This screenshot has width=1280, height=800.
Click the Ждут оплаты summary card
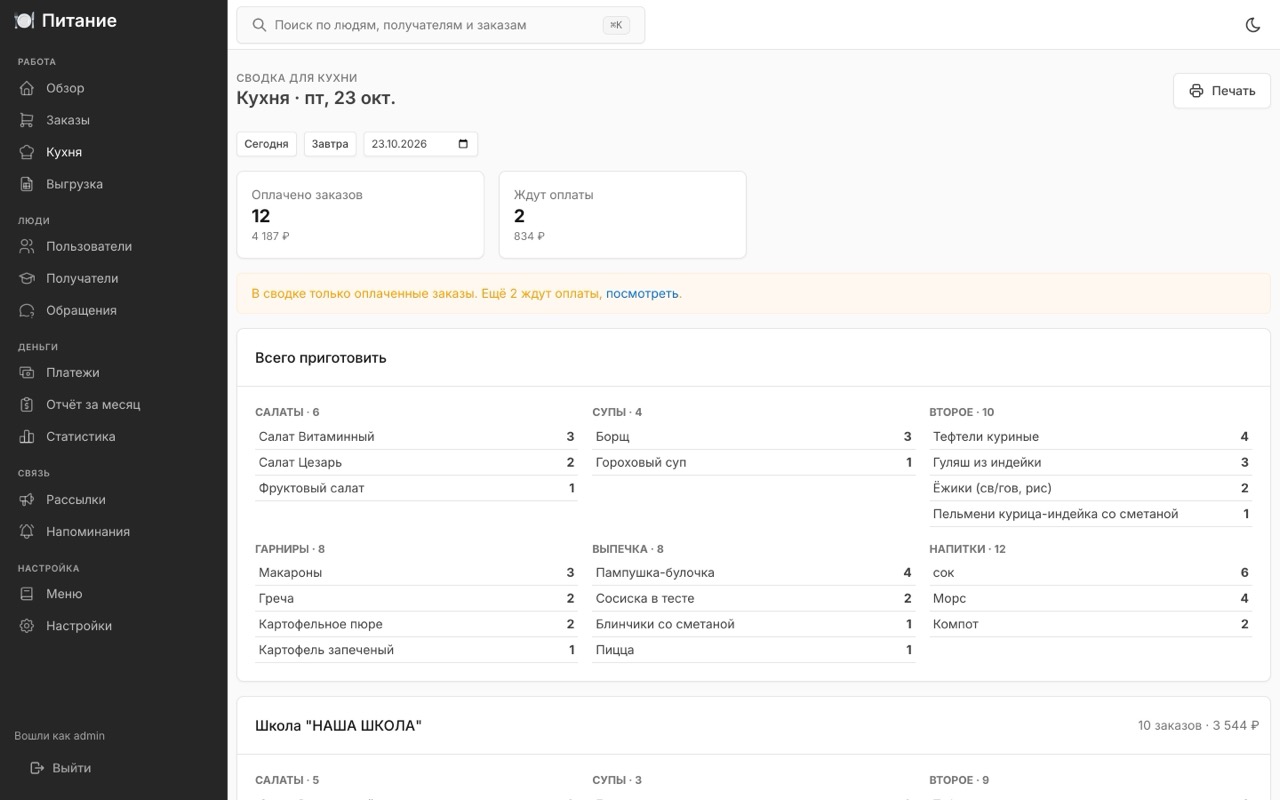[x=622, y=215]
